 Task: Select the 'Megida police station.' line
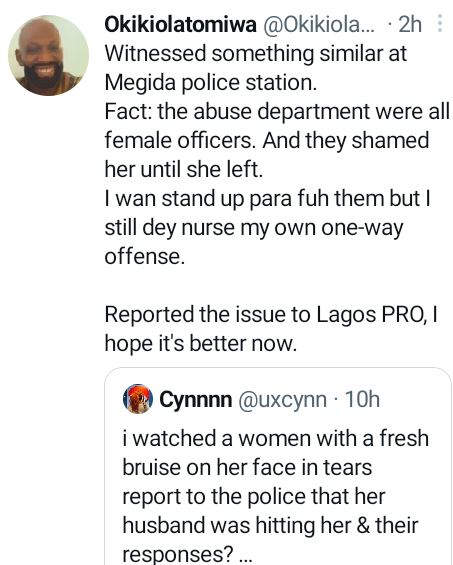tap(211, 83)
